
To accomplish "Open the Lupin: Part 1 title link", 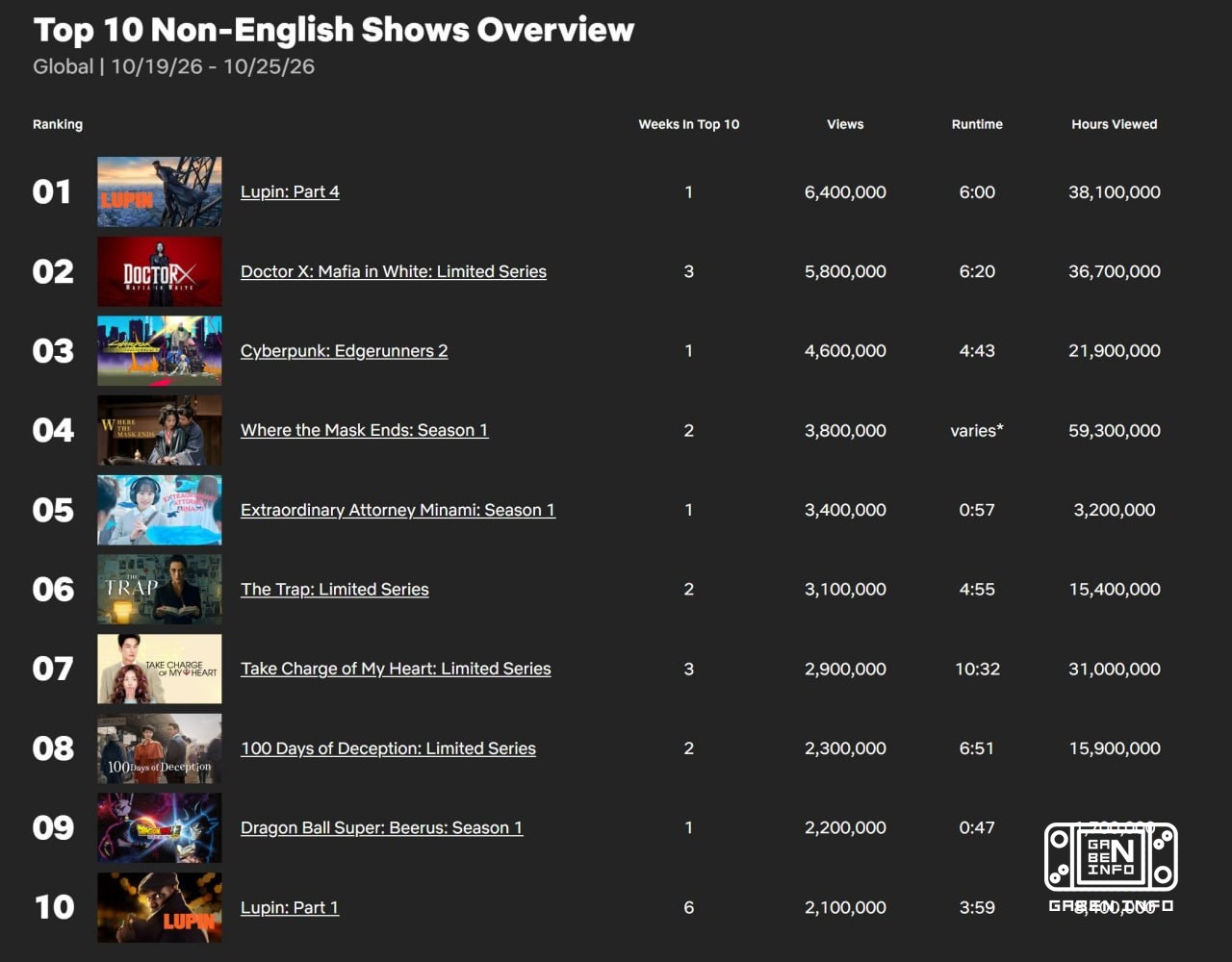I will tap(290, 907).
